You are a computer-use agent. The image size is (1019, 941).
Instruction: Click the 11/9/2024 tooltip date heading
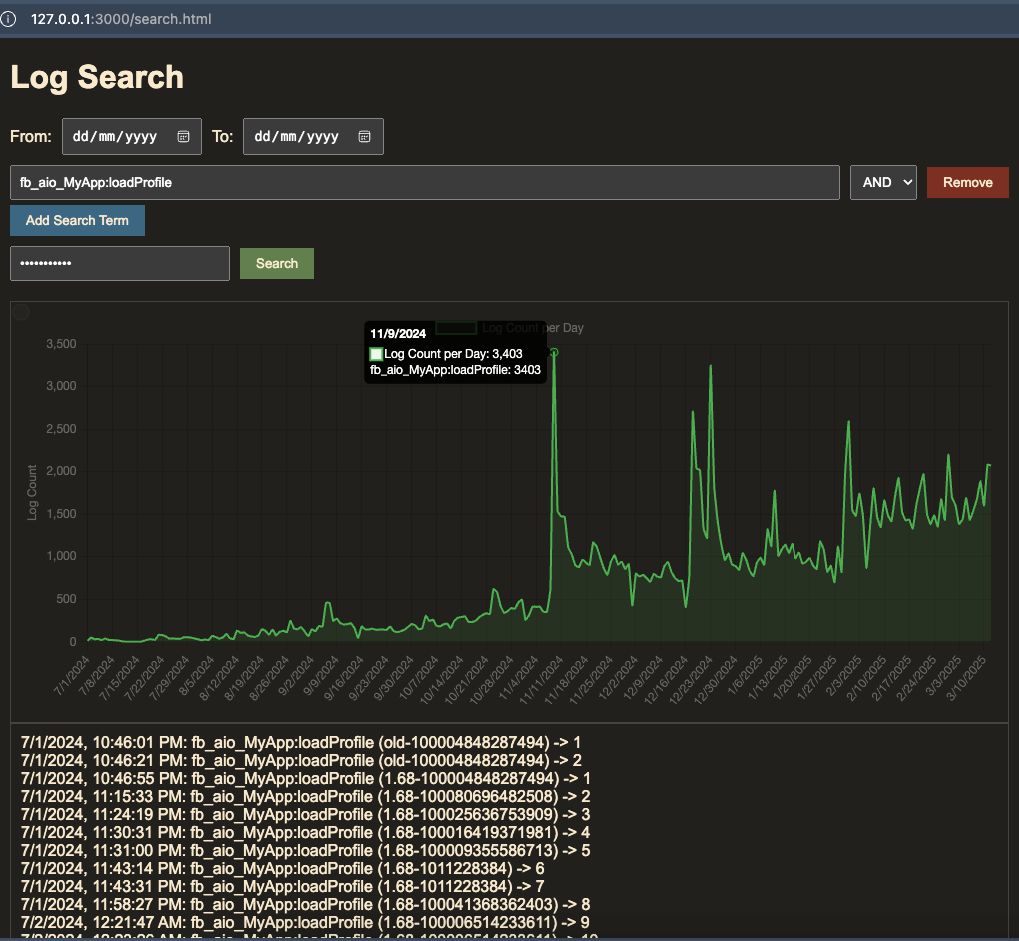point(398,334)
